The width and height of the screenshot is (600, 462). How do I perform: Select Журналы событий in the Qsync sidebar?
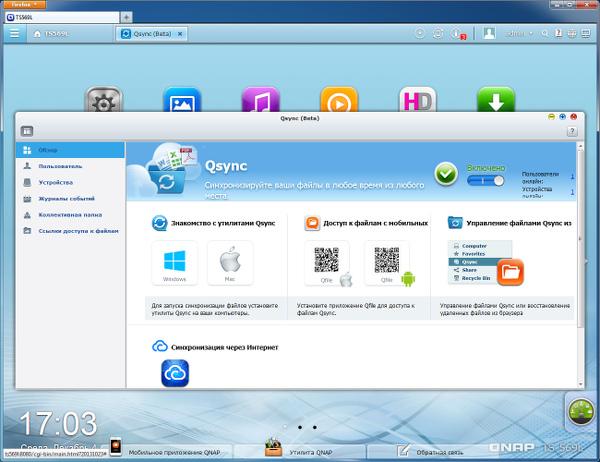[x=70, y=199]
